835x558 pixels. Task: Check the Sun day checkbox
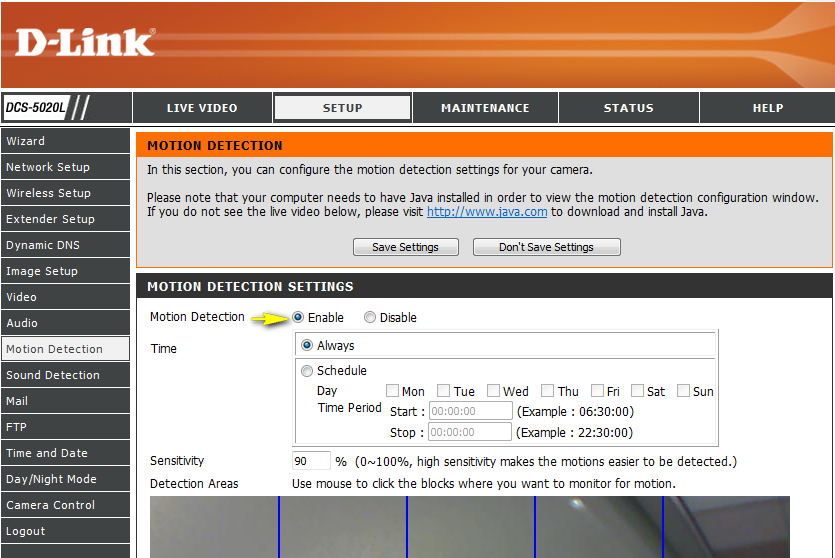pos(683,391)
